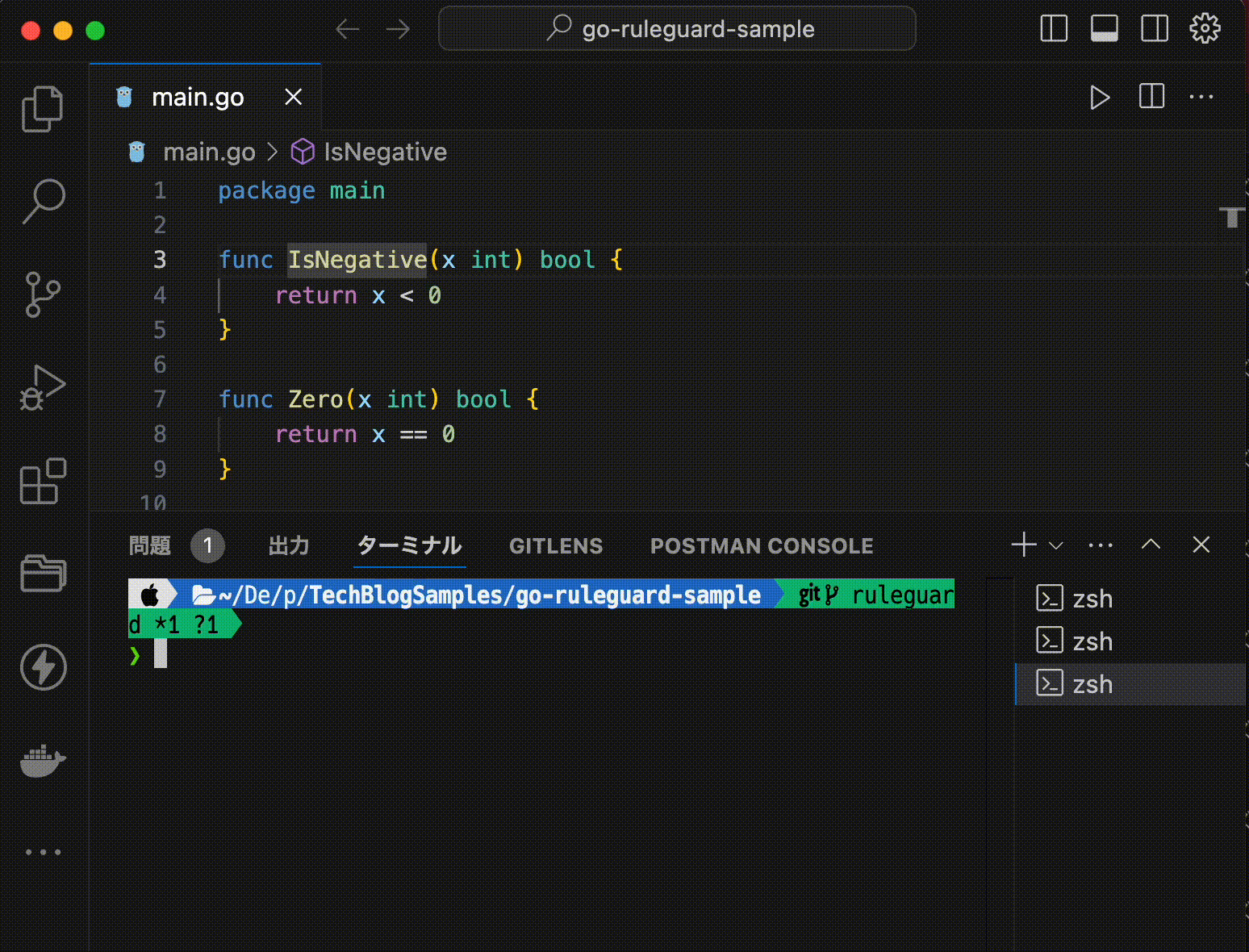Click line number 7 in gutter
This screenshot has width=1249, height=952.
(160, 399)
